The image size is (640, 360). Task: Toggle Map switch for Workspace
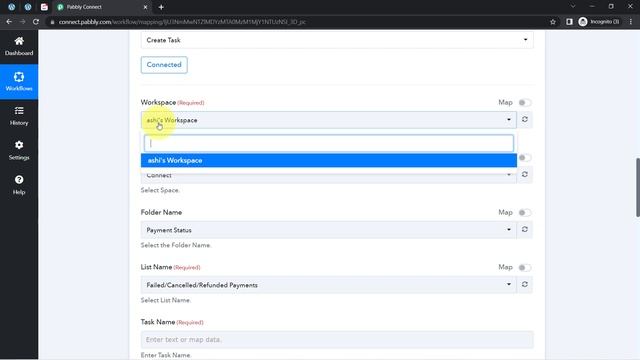click(524, 102)
